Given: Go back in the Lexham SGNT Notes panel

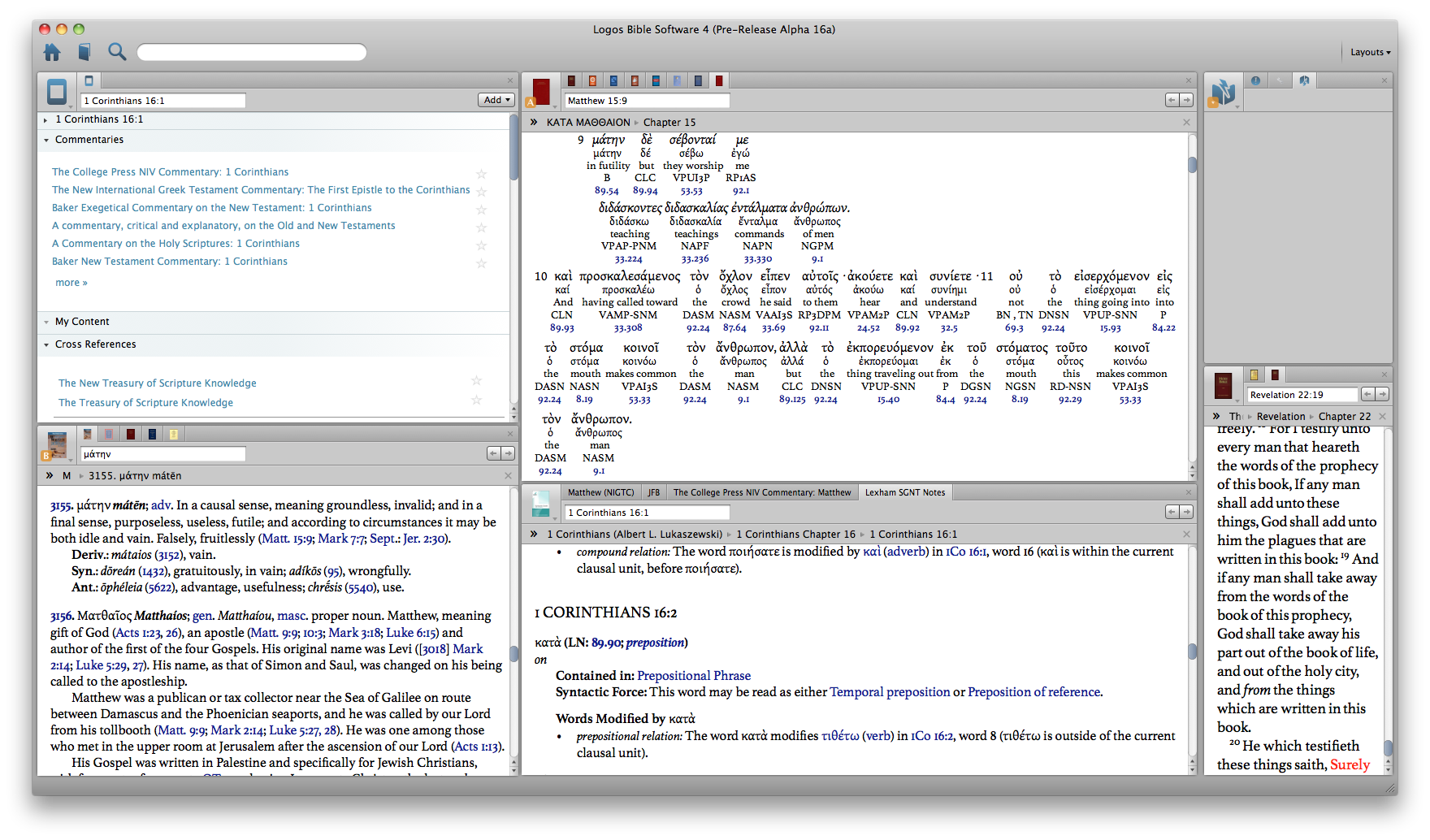Looking at the screenshot, I should [1172, 512].
